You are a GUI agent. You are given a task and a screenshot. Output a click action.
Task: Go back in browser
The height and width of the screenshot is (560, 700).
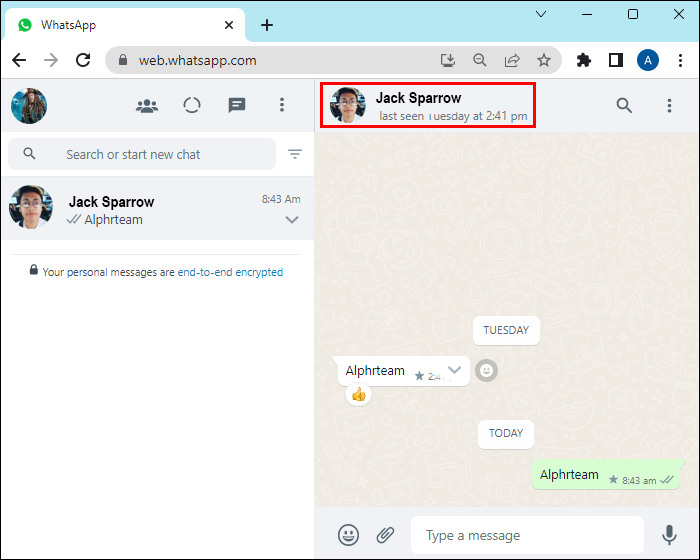tap(19, 60)
